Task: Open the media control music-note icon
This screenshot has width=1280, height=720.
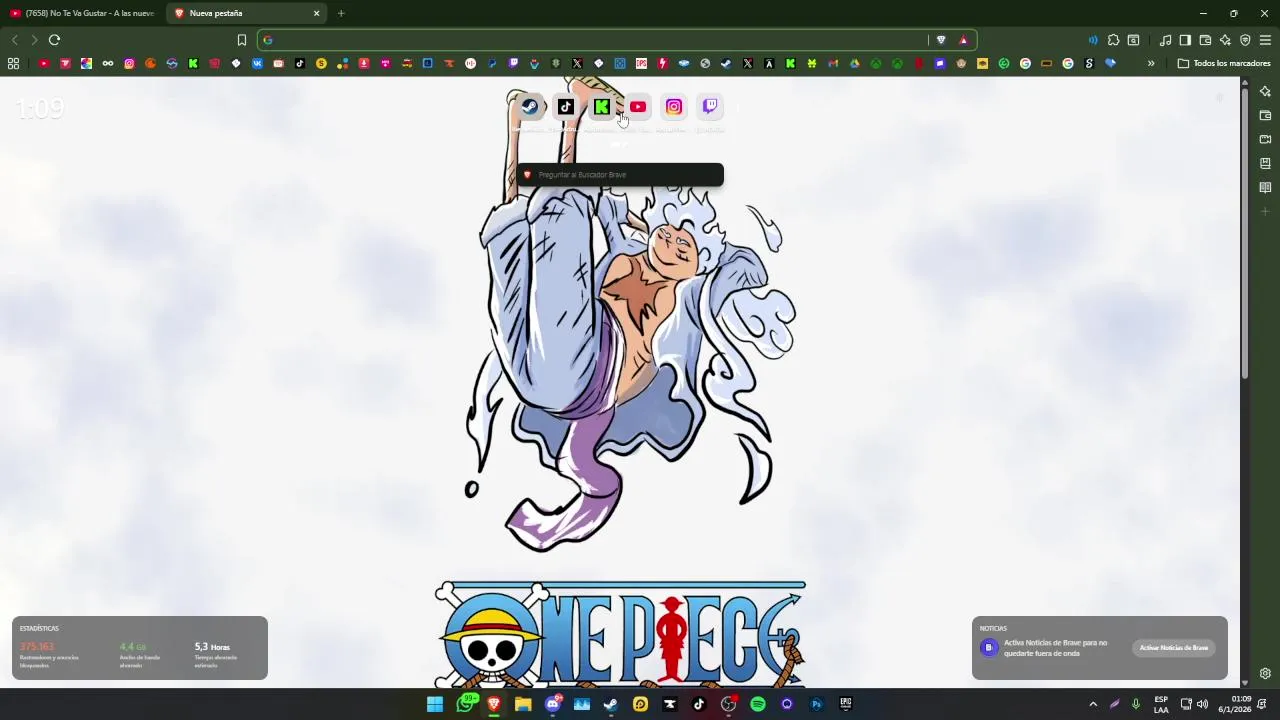Action: 1165,40
